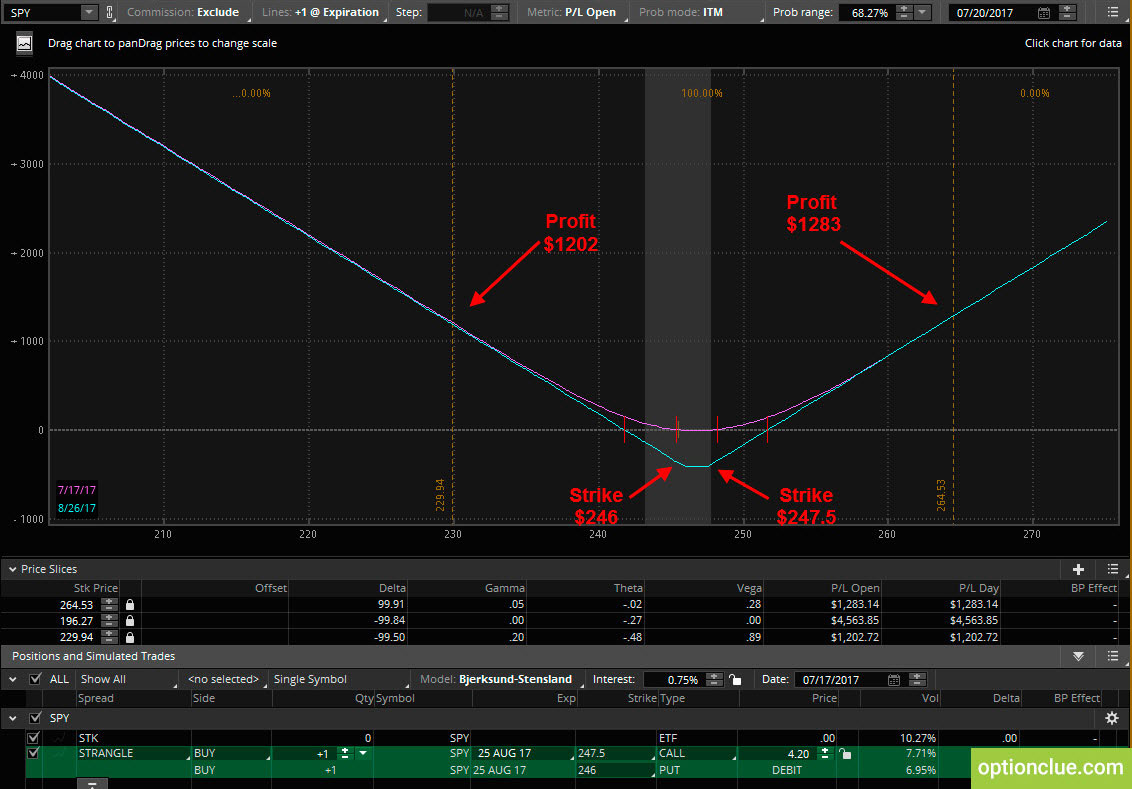Toggle the lock on the 229.94 slice
Screen dimensions: 1132x789
click(130, 637)
